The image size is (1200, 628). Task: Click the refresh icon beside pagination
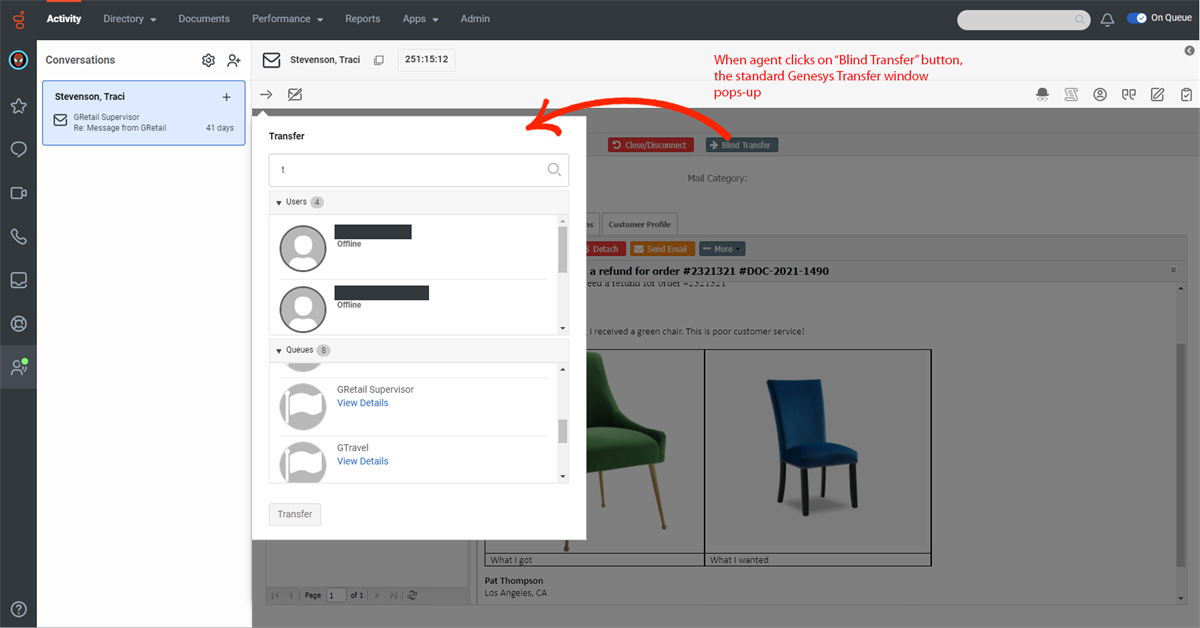coord(410,595)
